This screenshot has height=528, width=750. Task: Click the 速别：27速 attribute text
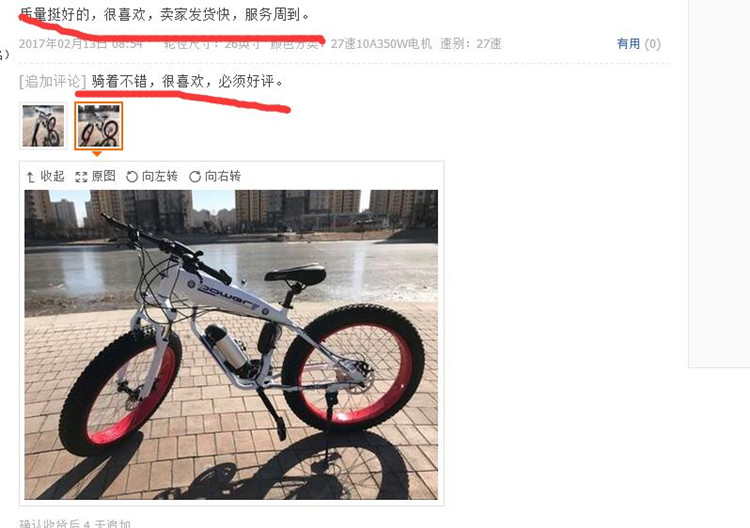pyautogui.click(x=471, y=44)
